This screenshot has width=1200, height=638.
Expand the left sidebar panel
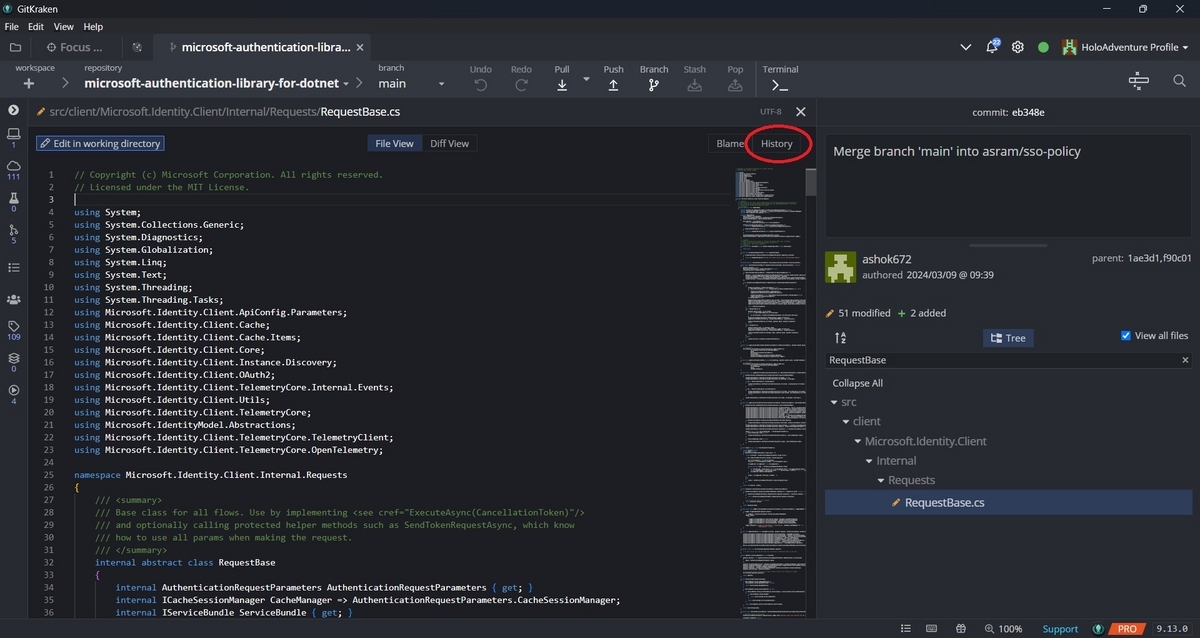pyautogui.click(x=14, y=110)
